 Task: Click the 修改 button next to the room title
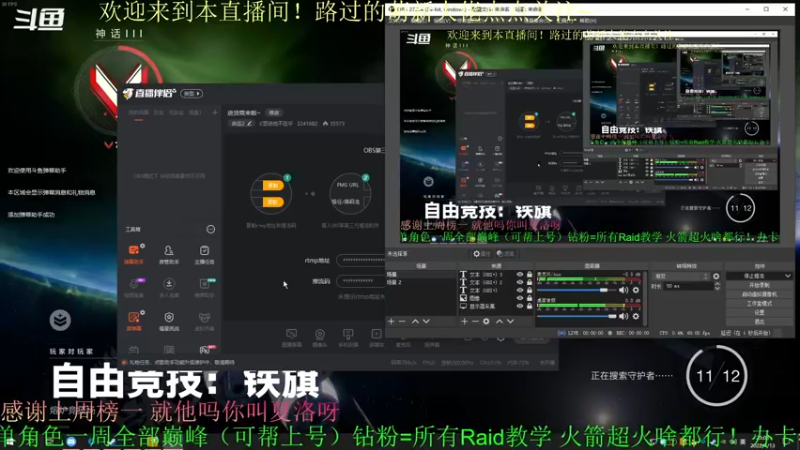pyautogui.click(x=274, y=113)
